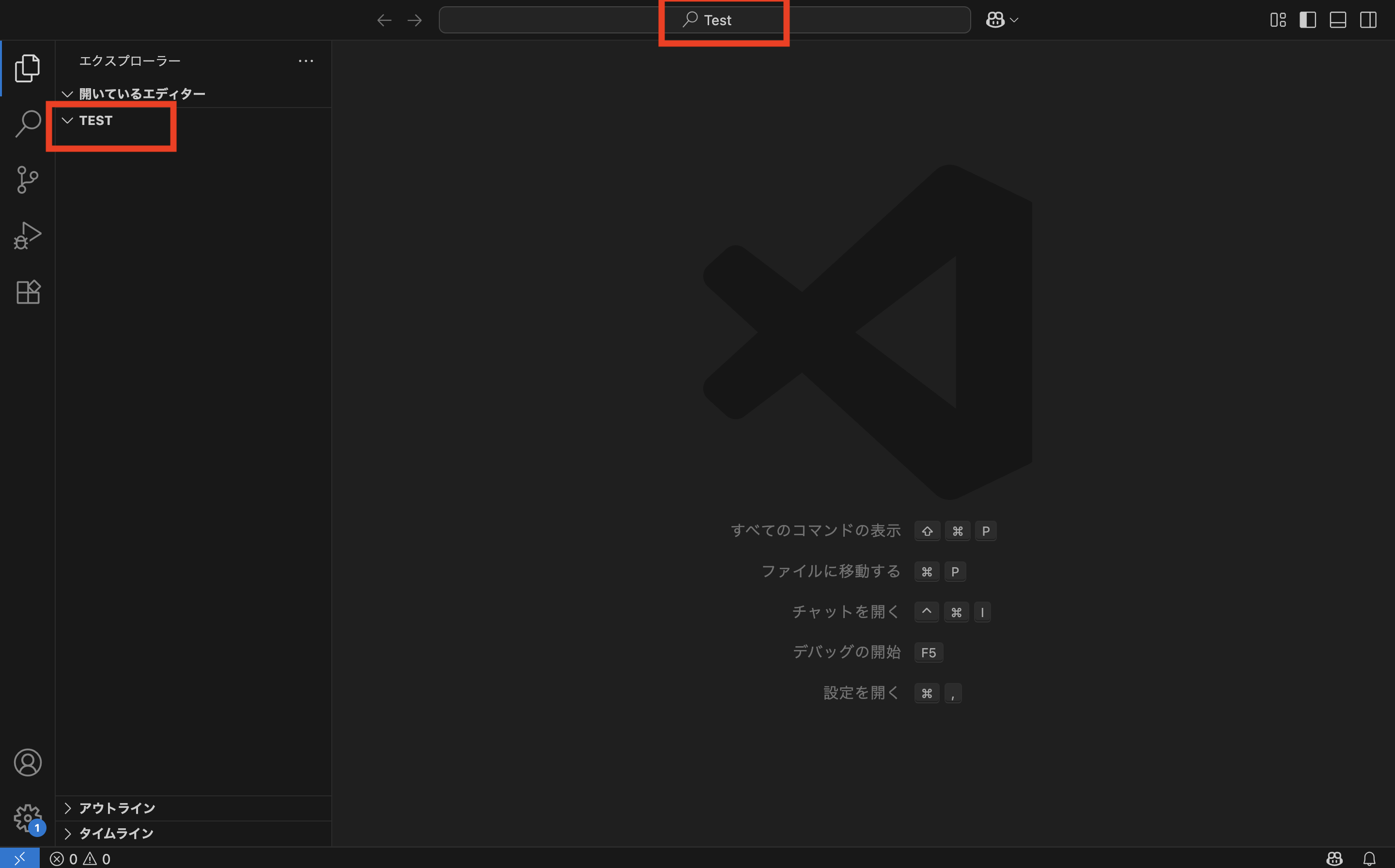Open Explorer views and more actions menu
Screen dimensions: 1395x868
click(306, 61)
